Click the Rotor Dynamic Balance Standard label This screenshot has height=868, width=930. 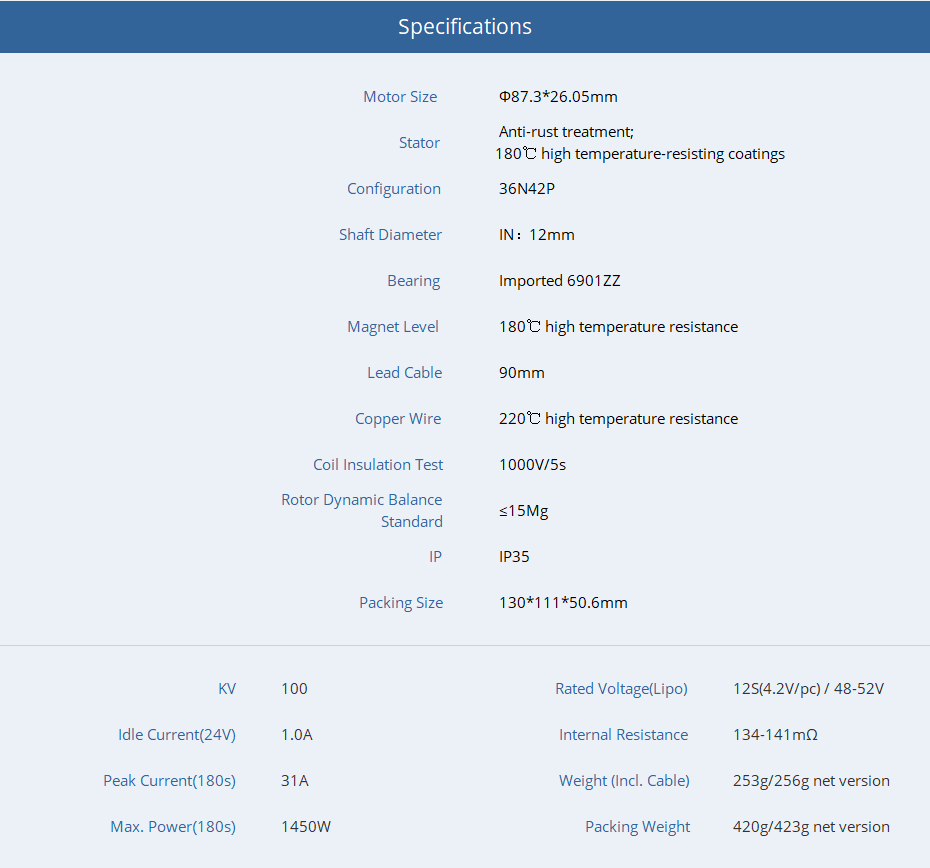362,511
